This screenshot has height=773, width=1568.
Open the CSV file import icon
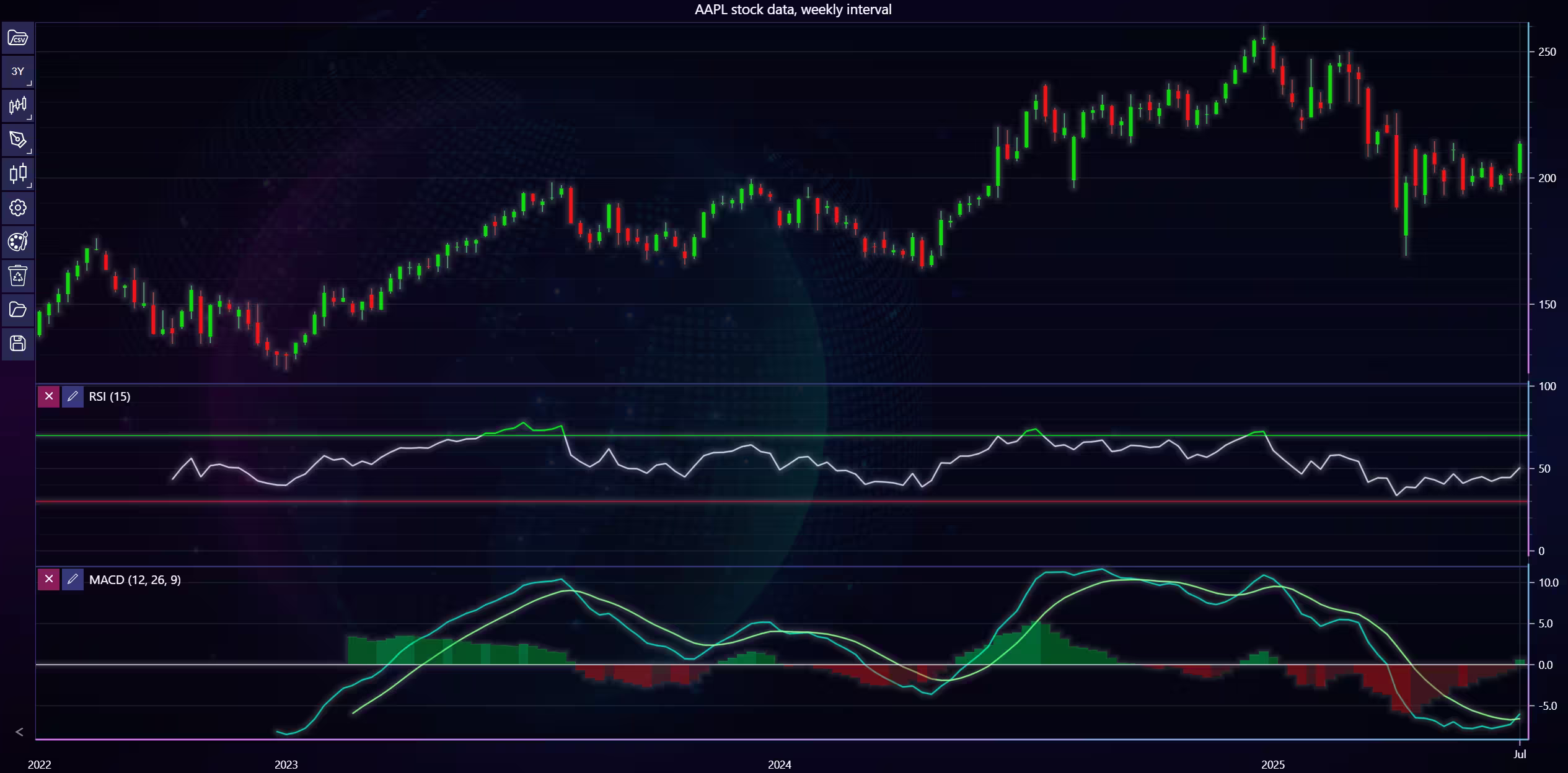pyautogui.click(x=18, y=38)
